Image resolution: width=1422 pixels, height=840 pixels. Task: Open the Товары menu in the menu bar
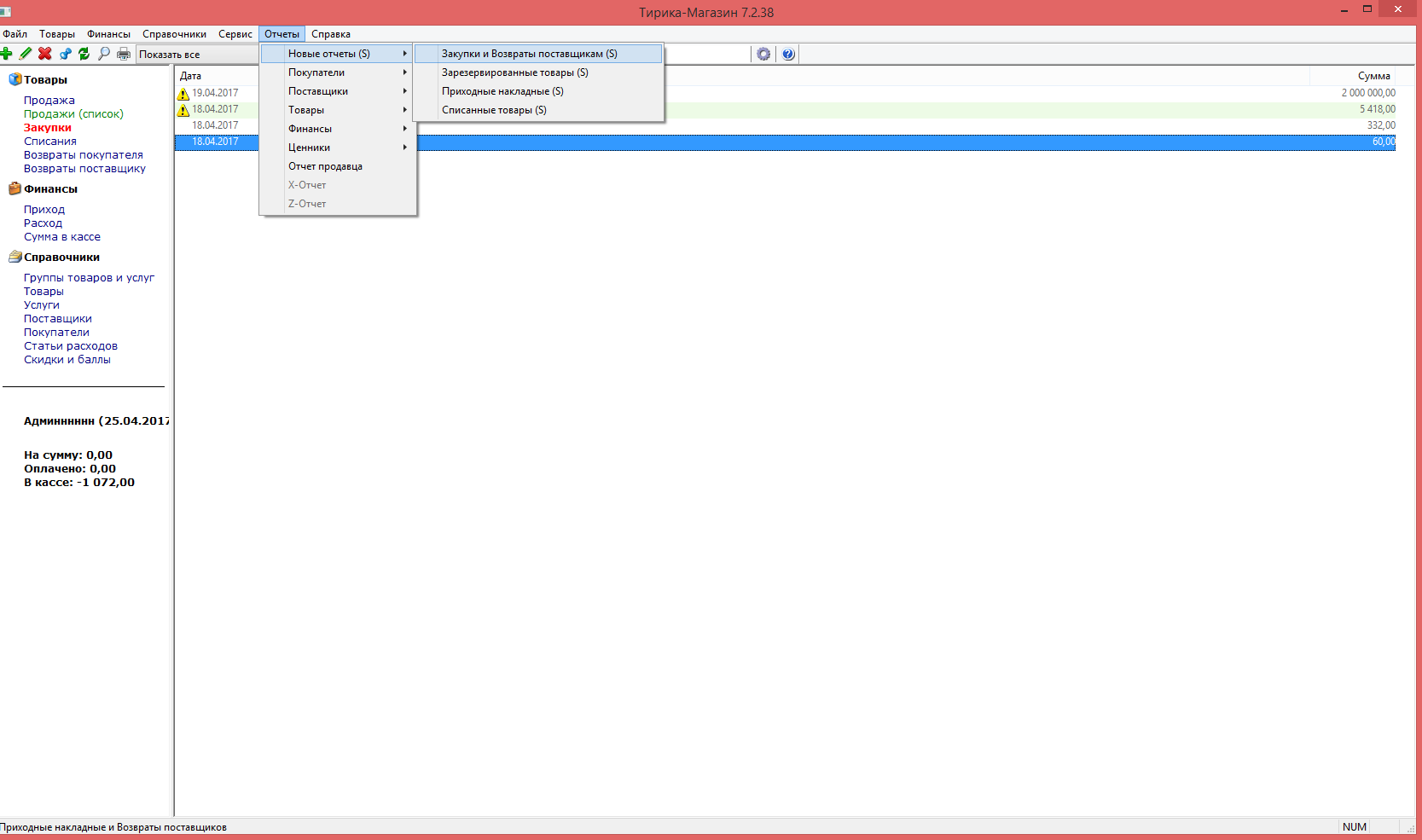click(57, 34)
